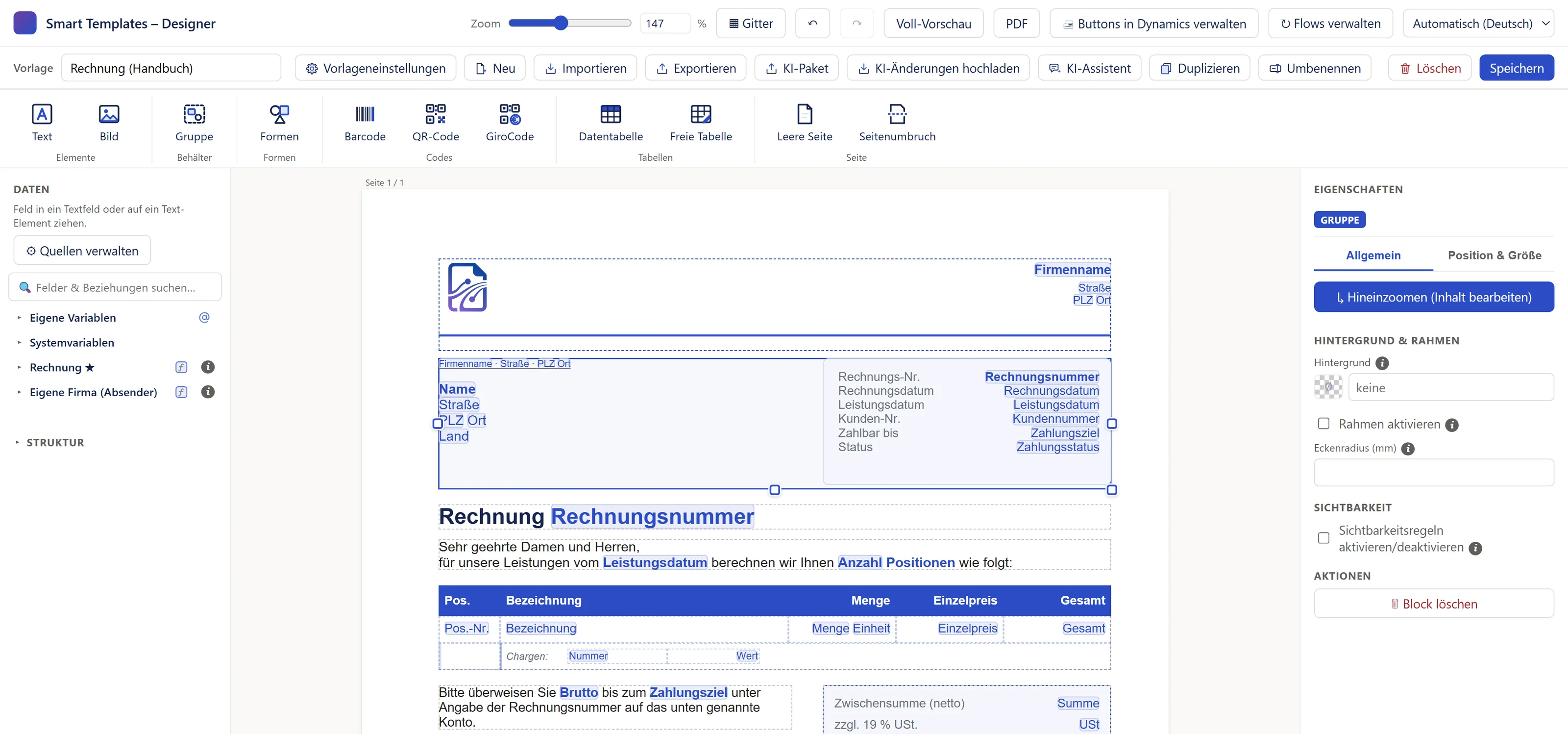Click the PDF button
Screen dimensions: 1568x734
[x=1016, y=23]
